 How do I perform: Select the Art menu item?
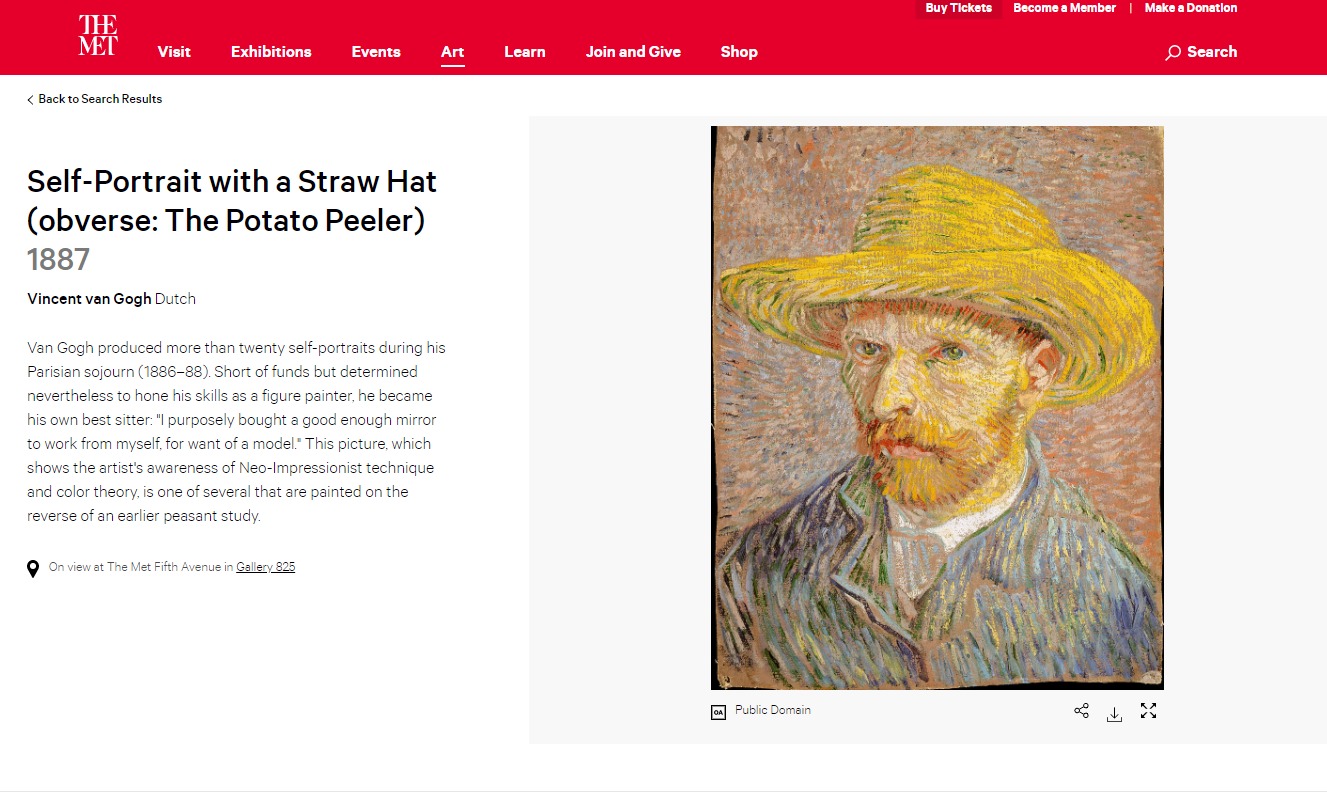coord(452,52)
